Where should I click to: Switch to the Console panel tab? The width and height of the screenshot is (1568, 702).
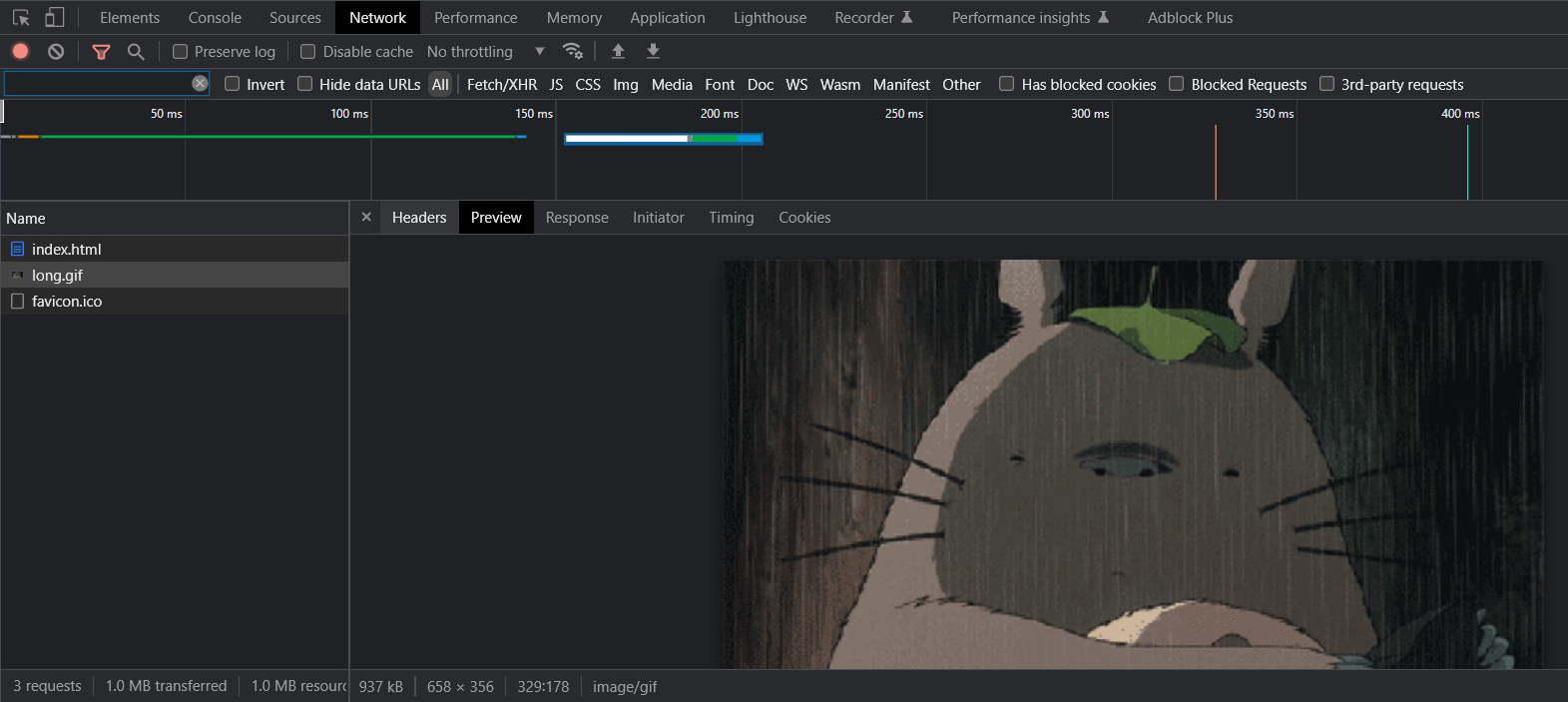pos(215,17)
